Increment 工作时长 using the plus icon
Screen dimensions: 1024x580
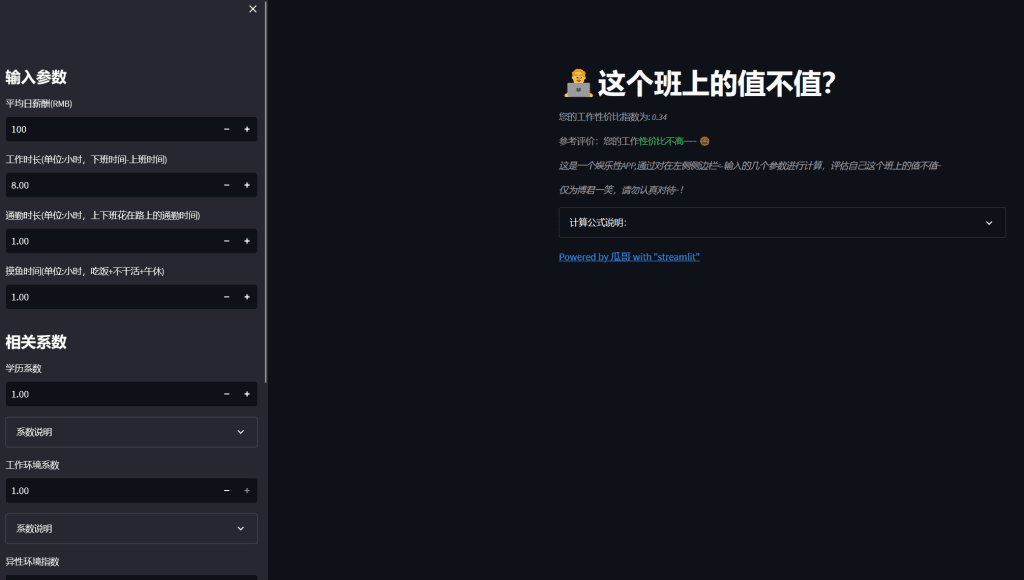(x=246, y=185)
